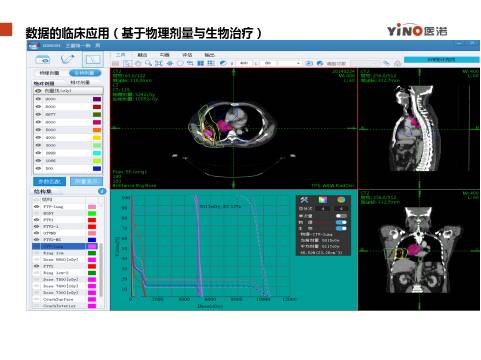Hide the PTV-lung structure via eye icon
Screen dimensions: 481x360
click(37, 207)
